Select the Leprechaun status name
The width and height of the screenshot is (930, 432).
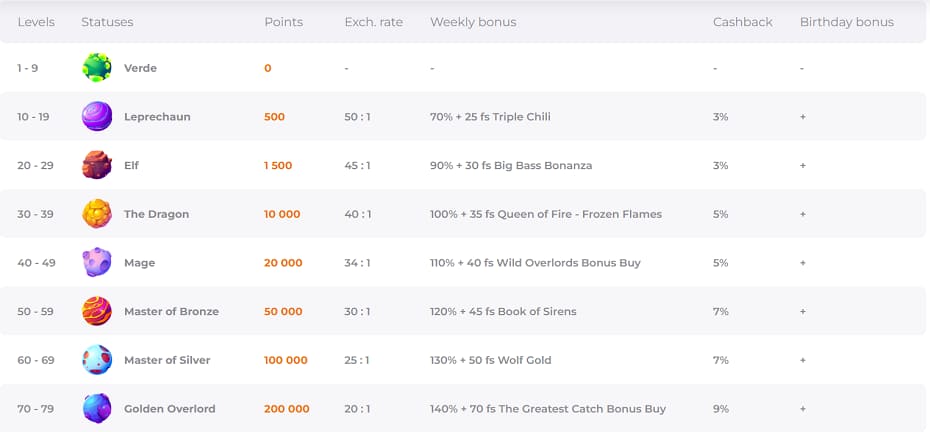pos(157,117)
